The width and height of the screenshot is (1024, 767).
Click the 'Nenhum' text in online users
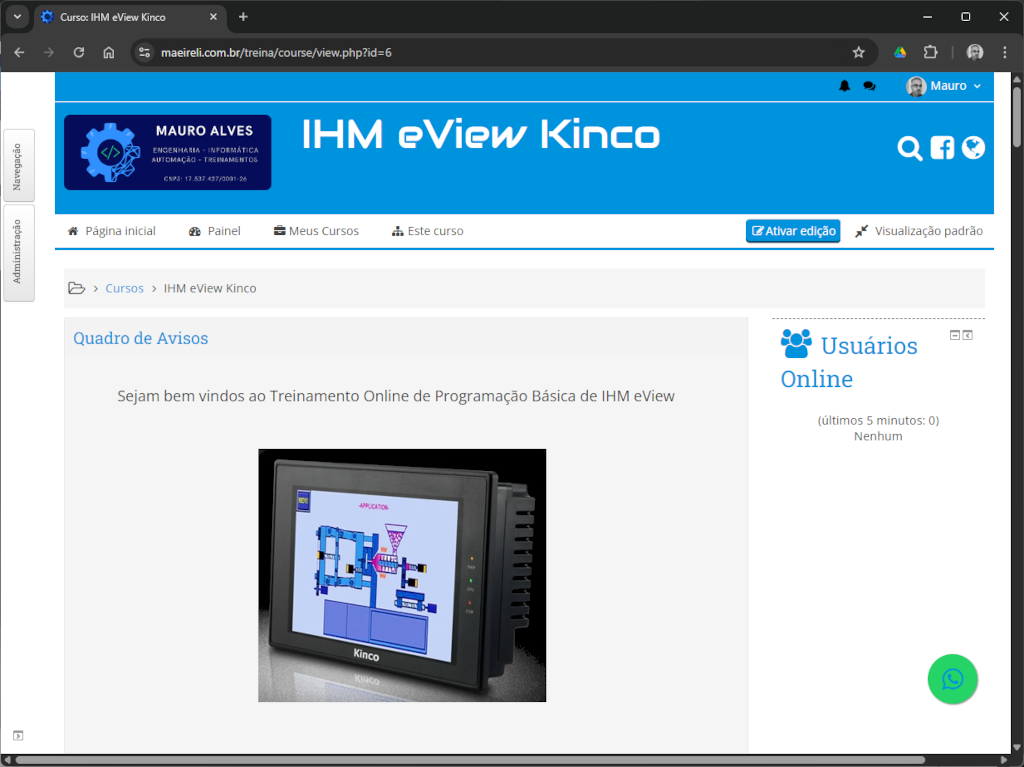coord(878,436)
